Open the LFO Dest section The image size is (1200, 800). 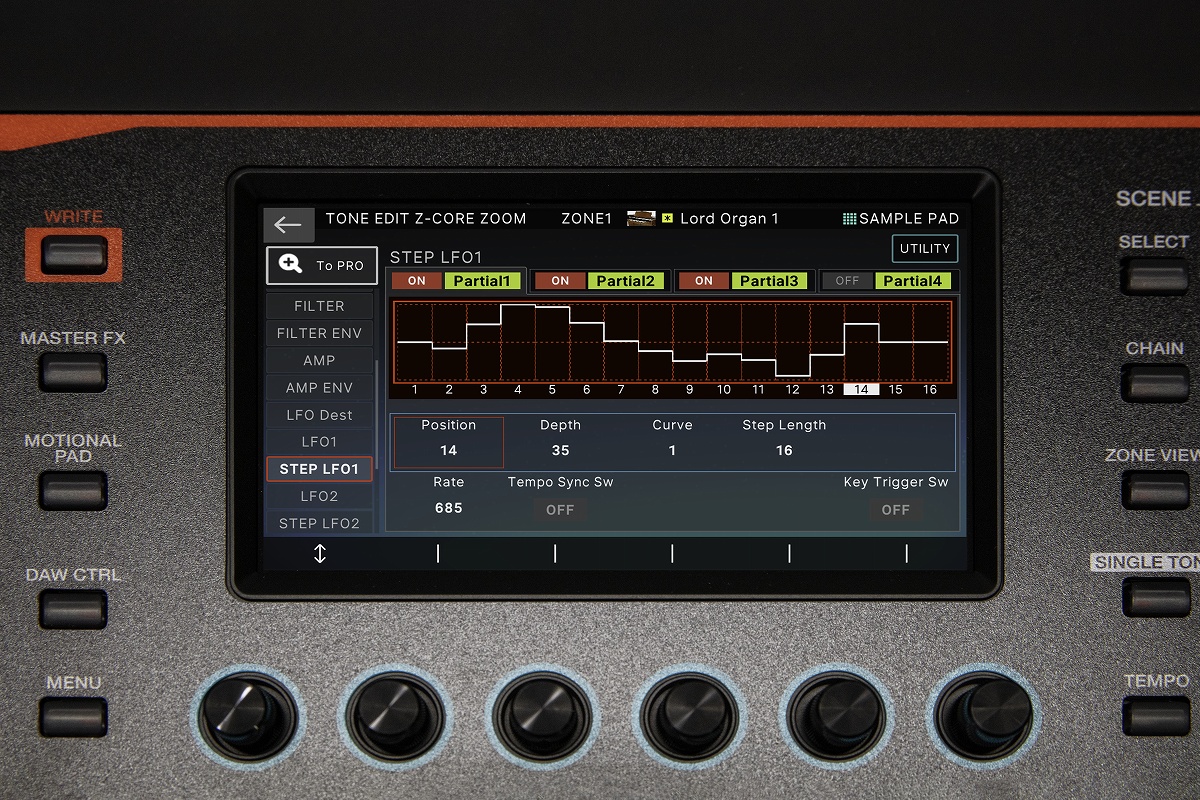(319, 414)
